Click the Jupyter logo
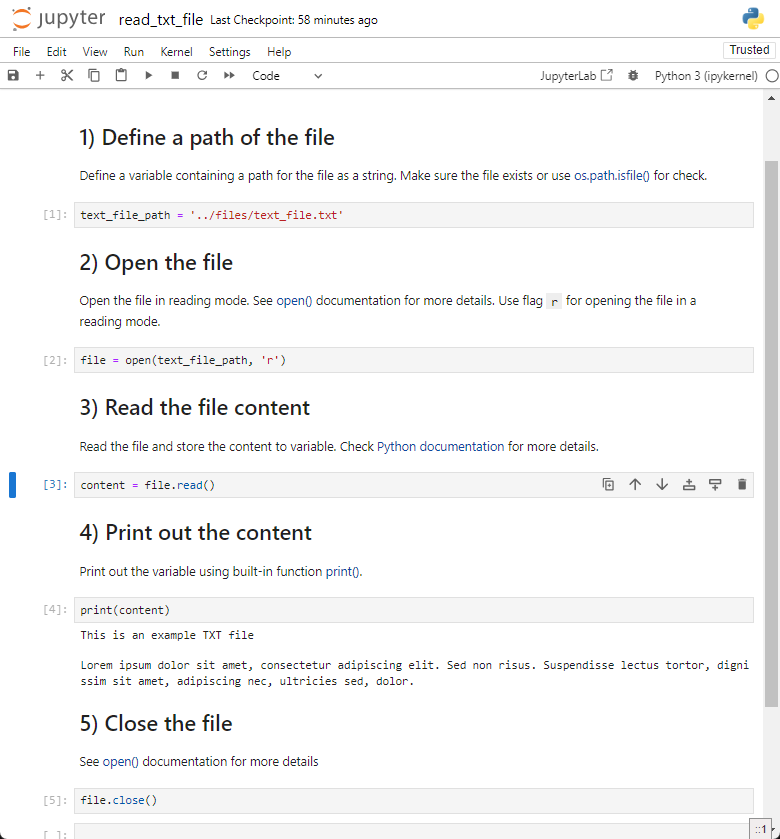780x839 pixels. click(x=59, y=19)
